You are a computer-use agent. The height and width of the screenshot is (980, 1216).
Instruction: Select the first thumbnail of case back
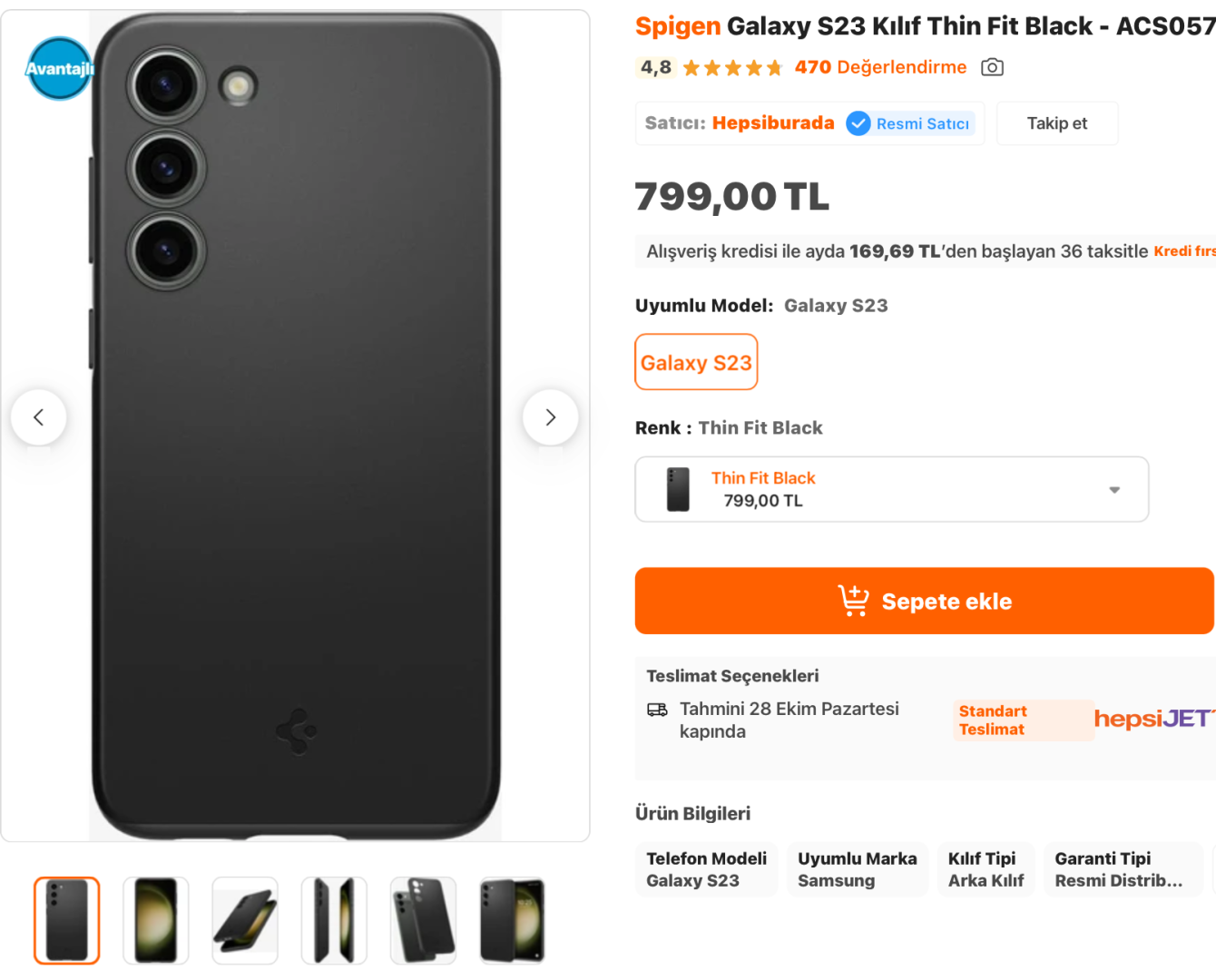(67, 920)
